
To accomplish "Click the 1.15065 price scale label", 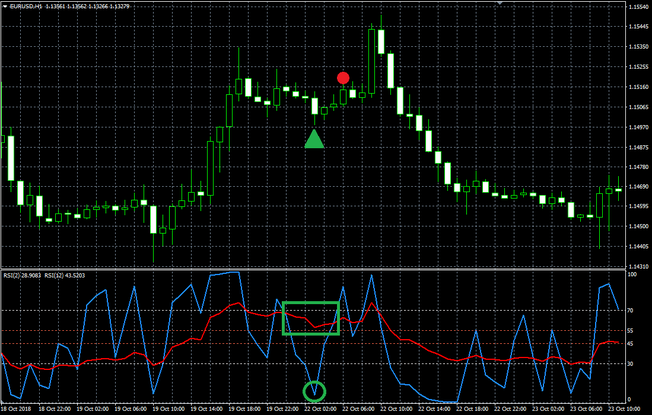I will 638,107.
